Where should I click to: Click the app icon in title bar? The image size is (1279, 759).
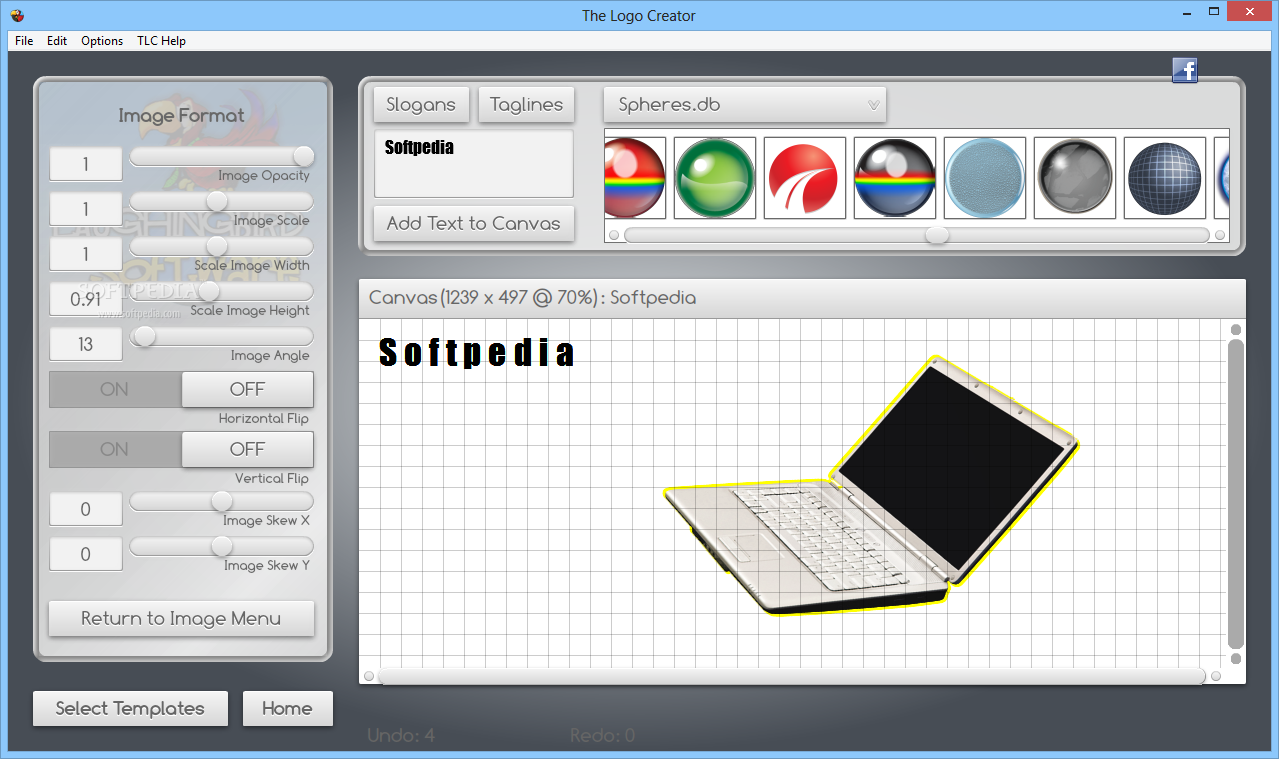[17, 15]
